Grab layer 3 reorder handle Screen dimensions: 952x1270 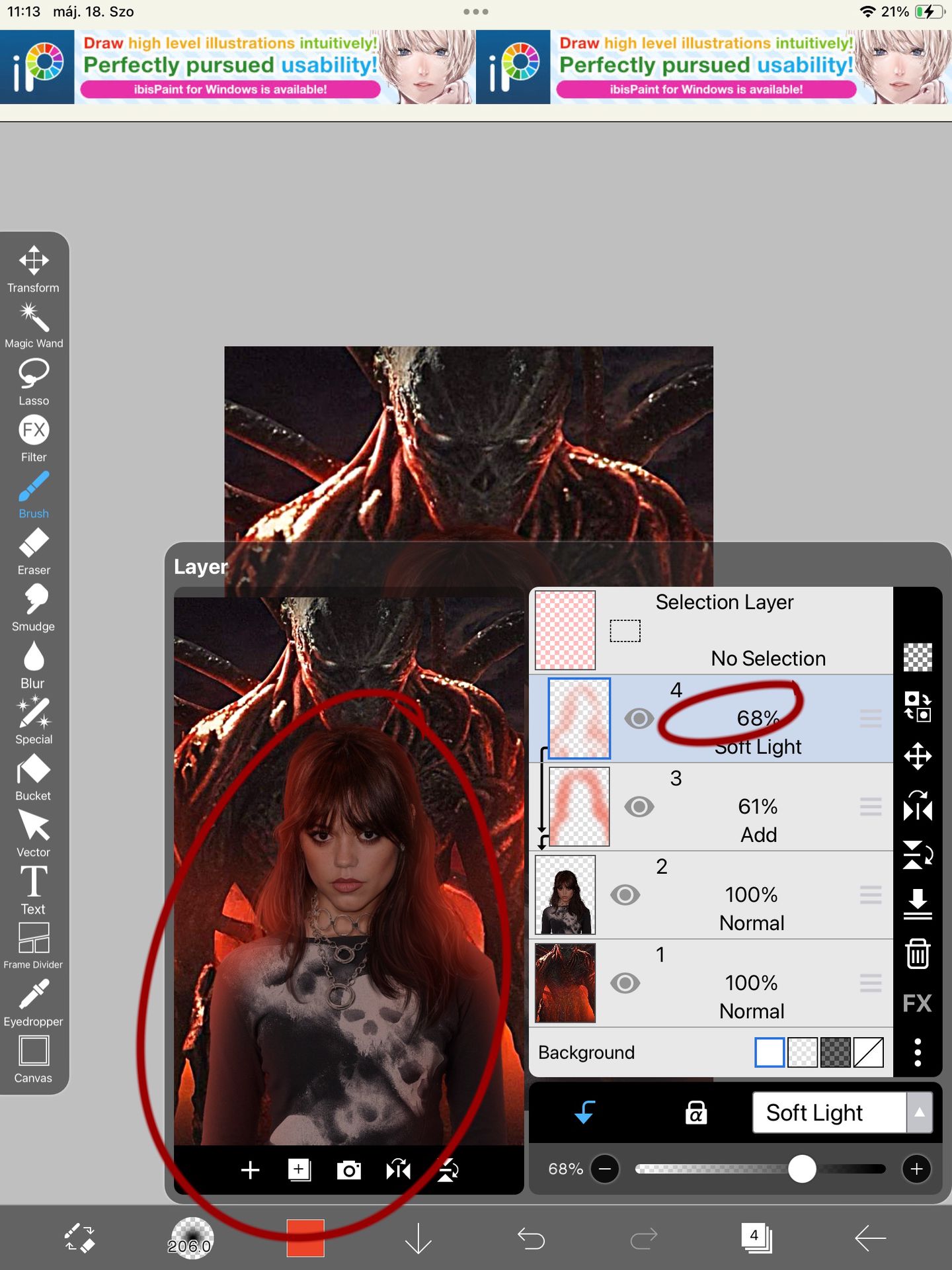point(871,806)
